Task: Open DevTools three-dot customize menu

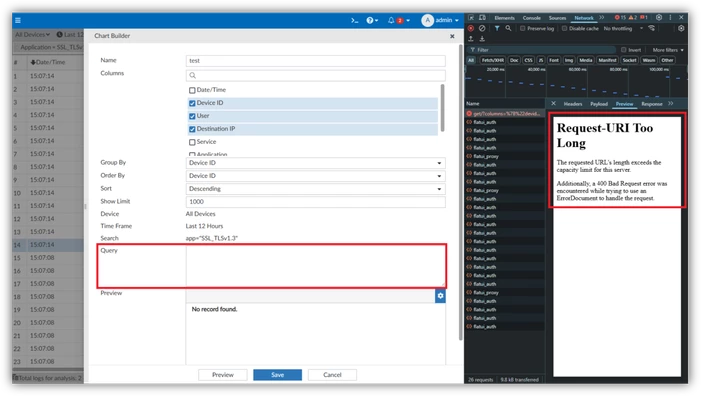Action: pyautogui.click(x=670, y=17)
